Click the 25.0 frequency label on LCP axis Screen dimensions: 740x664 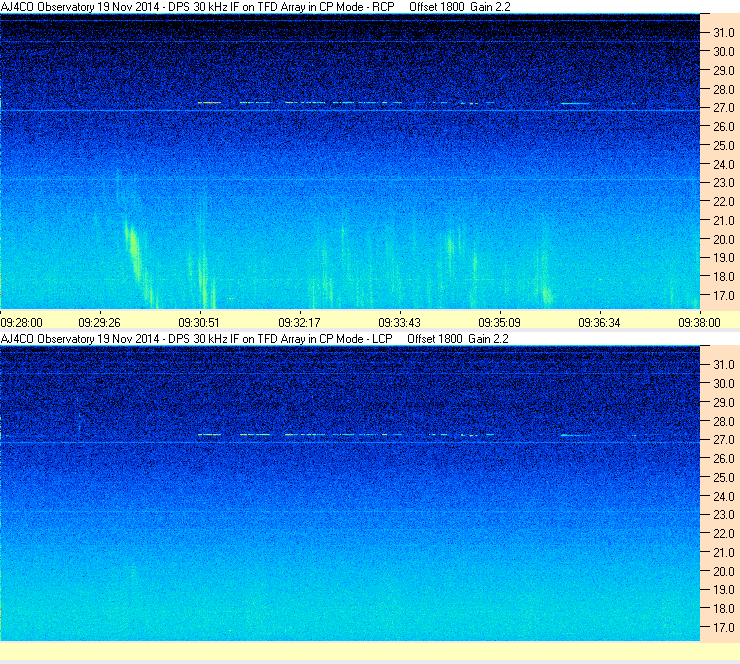point(723,478)
